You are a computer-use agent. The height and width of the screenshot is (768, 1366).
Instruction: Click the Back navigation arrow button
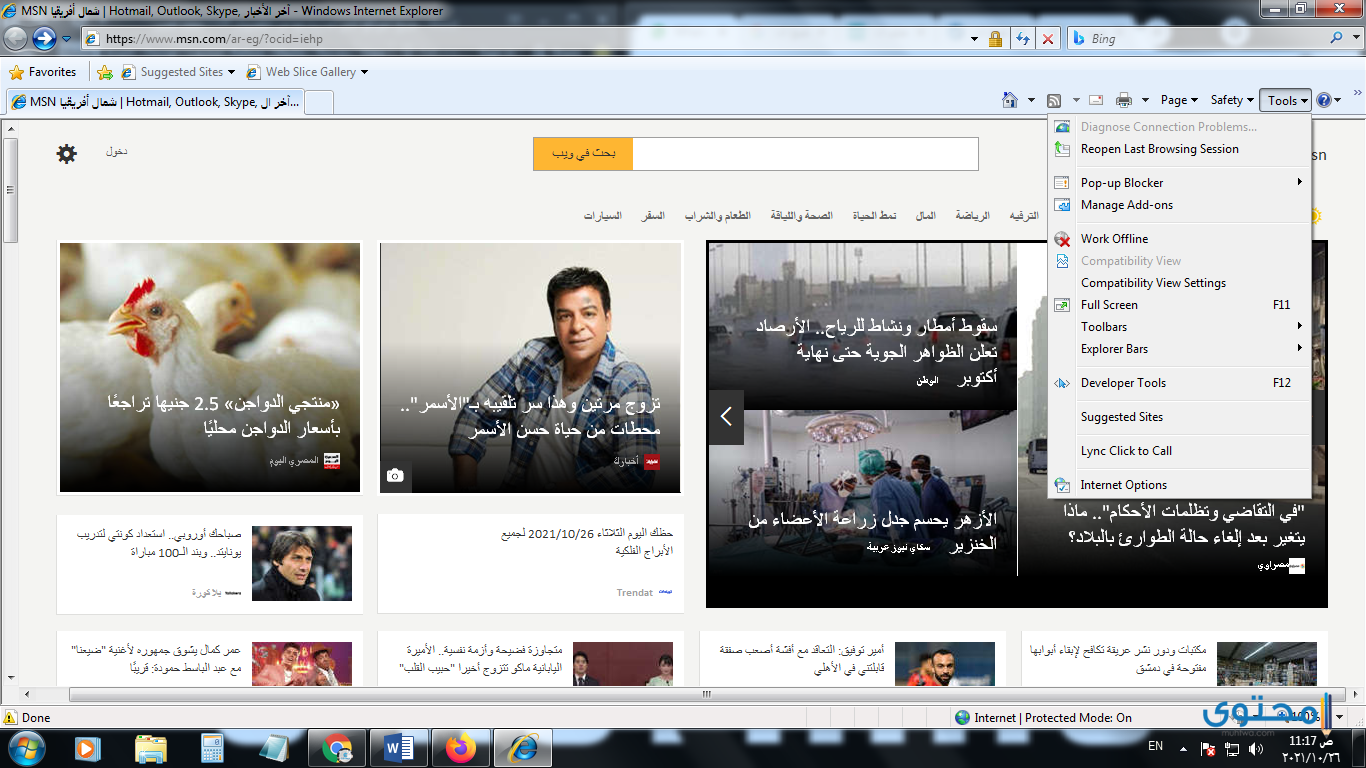pos(15,38)
